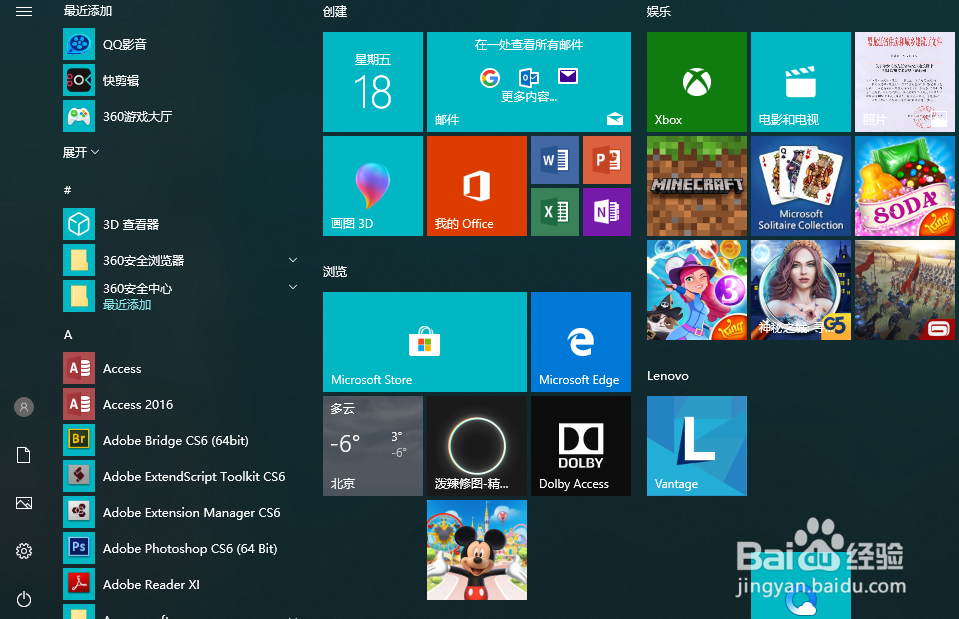This screenshot has width=959, height=619.
Task: Open 泼辣修图 tile
Action: pyautogui.click(x=476, y=446)
